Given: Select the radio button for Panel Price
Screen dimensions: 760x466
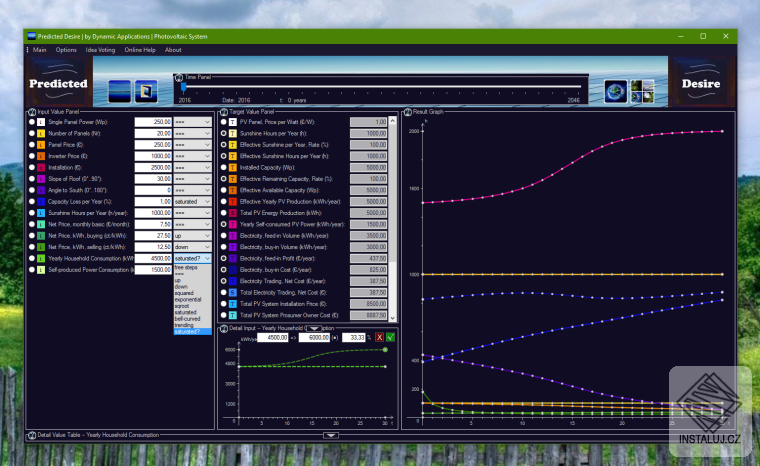Looking at the screenshot, I should point(32,145).
